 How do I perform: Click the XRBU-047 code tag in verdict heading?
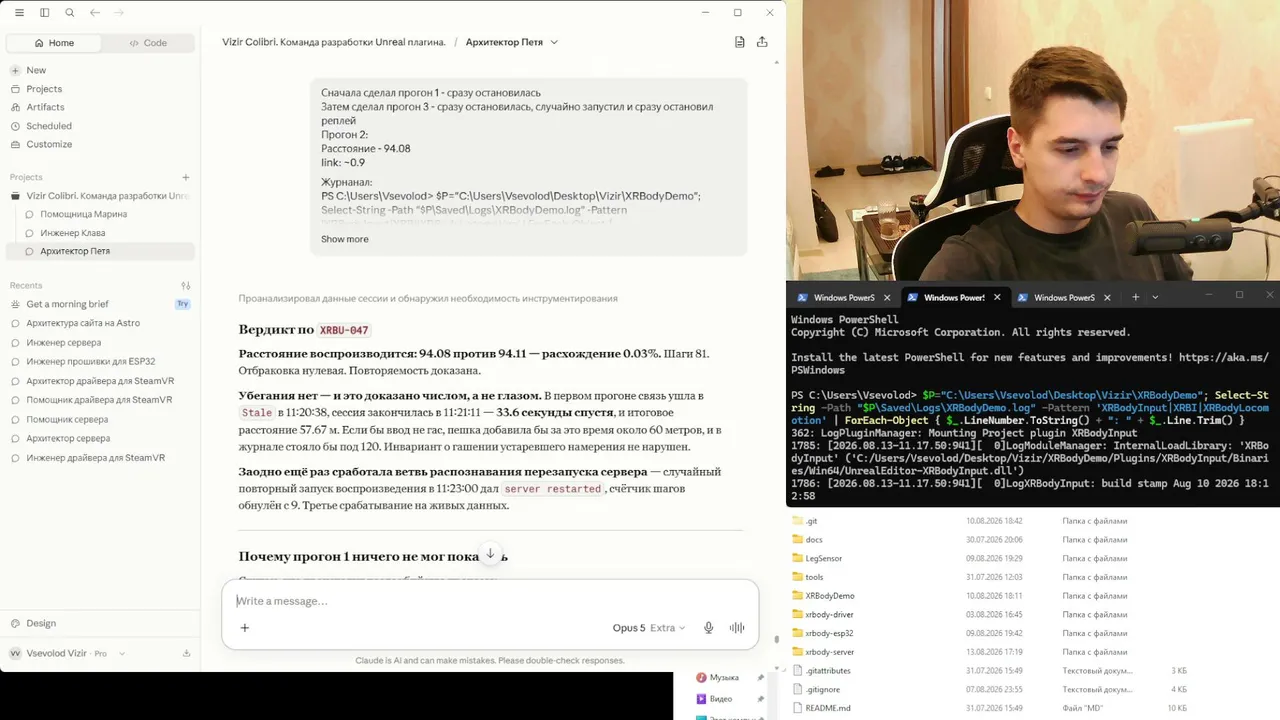tap(344, 330)
